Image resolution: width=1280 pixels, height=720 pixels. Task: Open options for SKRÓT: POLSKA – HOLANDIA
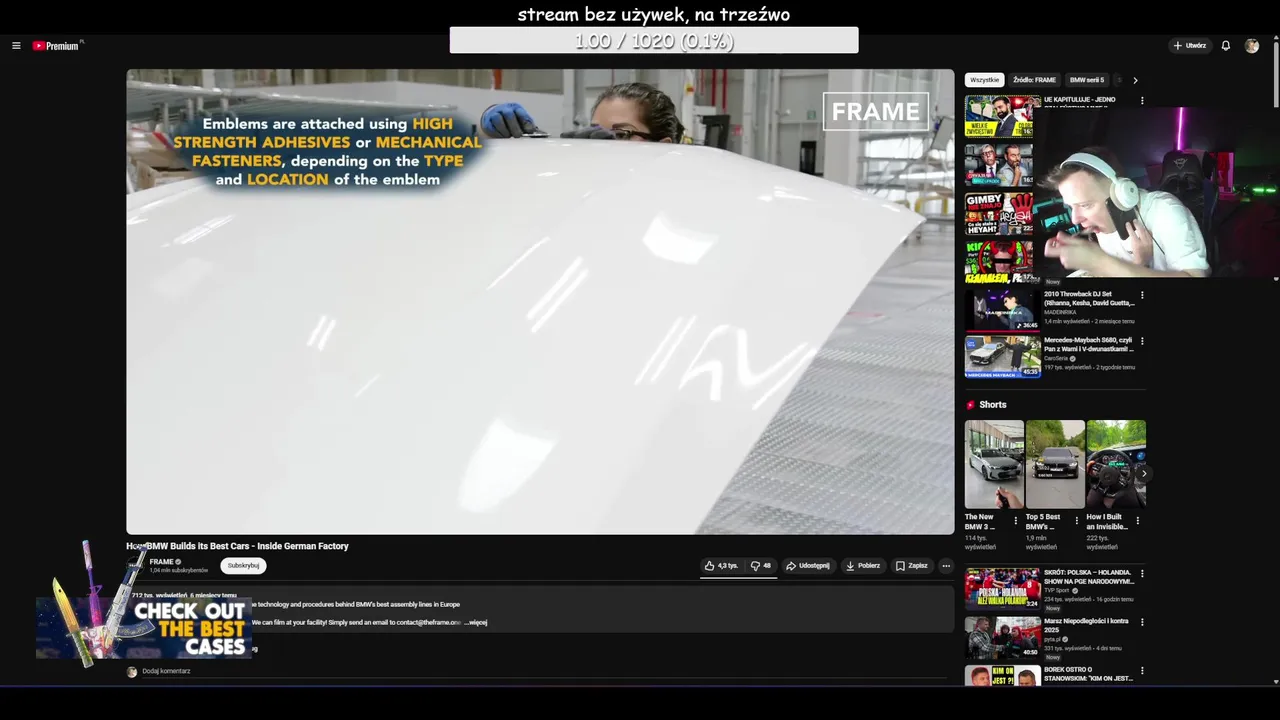(1142, 574)
